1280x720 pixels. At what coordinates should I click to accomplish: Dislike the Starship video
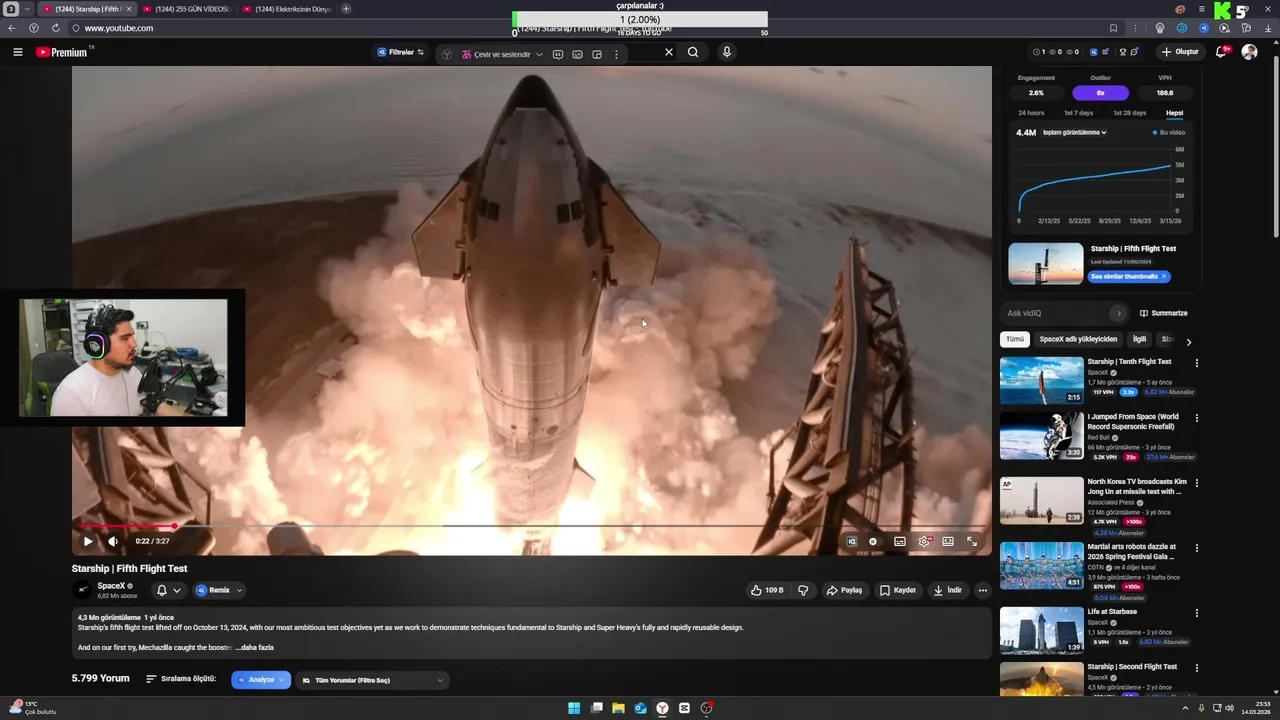[803, 590]
